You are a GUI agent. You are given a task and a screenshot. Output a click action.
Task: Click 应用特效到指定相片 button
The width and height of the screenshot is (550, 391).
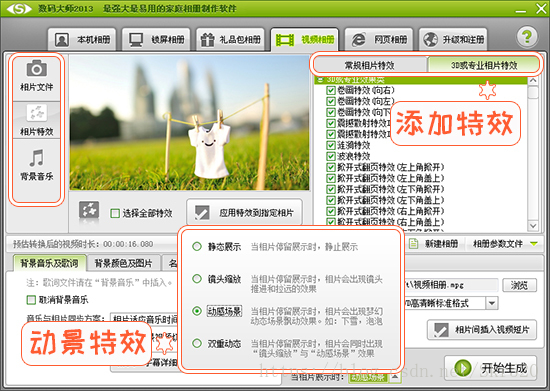(244, 212)
